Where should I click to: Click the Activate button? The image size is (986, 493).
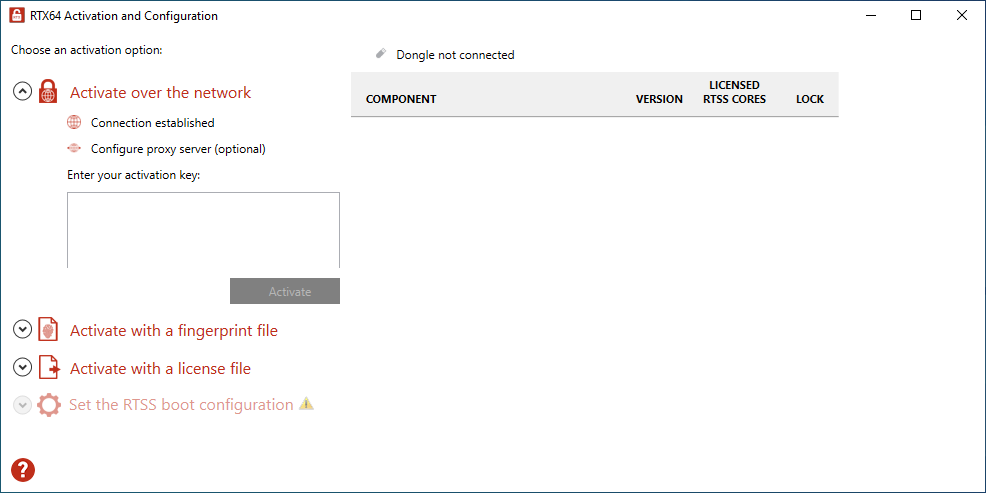point(285,291)
